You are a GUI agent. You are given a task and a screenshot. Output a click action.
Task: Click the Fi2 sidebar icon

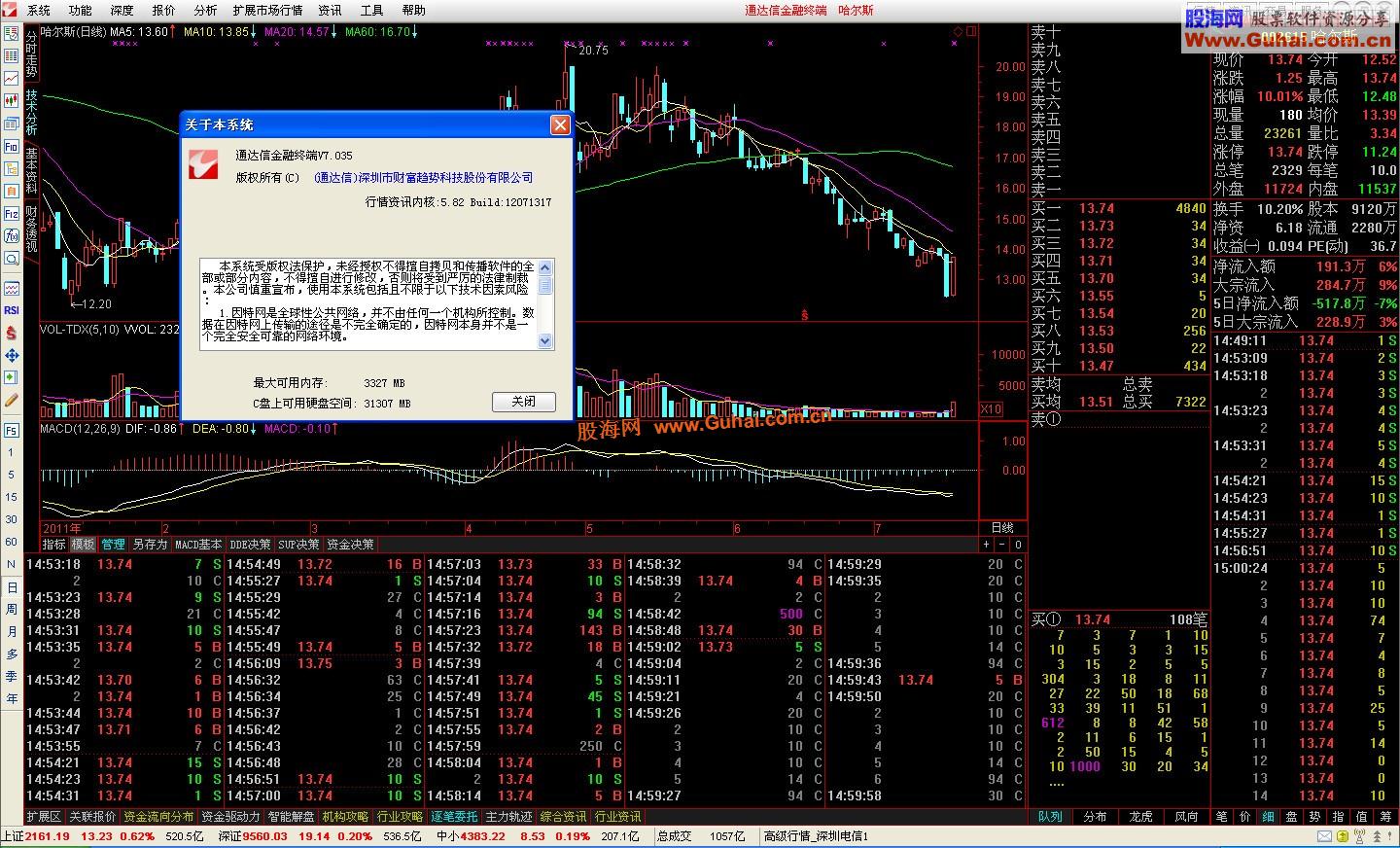pos(12,212)
